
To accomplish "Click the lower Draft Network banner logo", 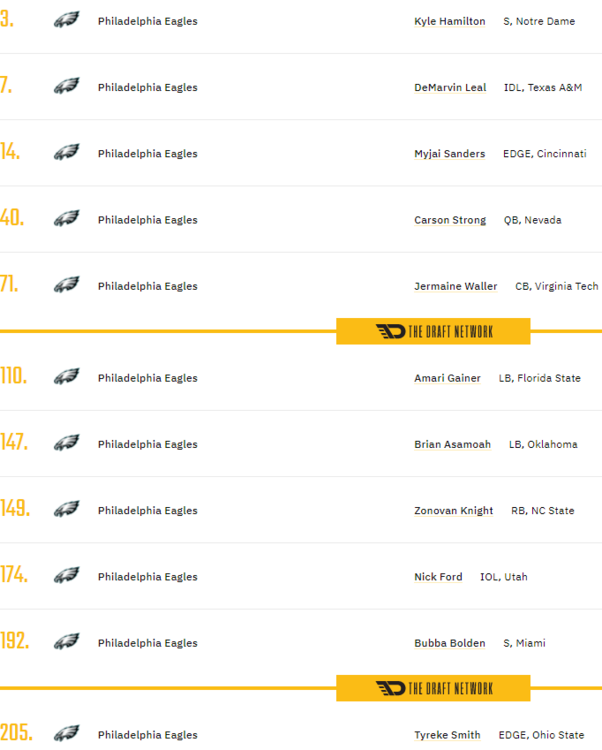I will pos(433,688).
